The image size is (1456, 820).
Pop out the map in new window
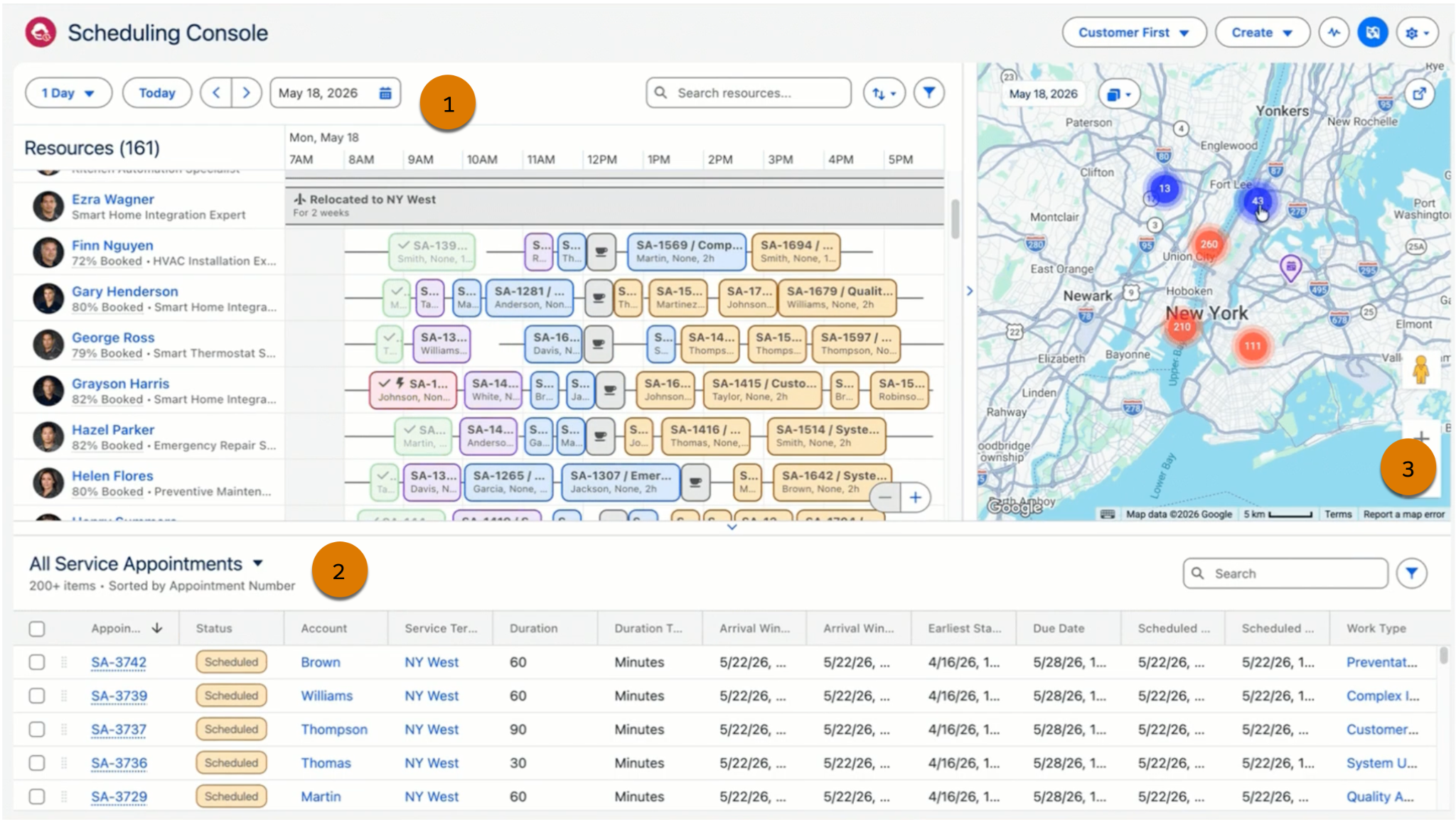1419,93
